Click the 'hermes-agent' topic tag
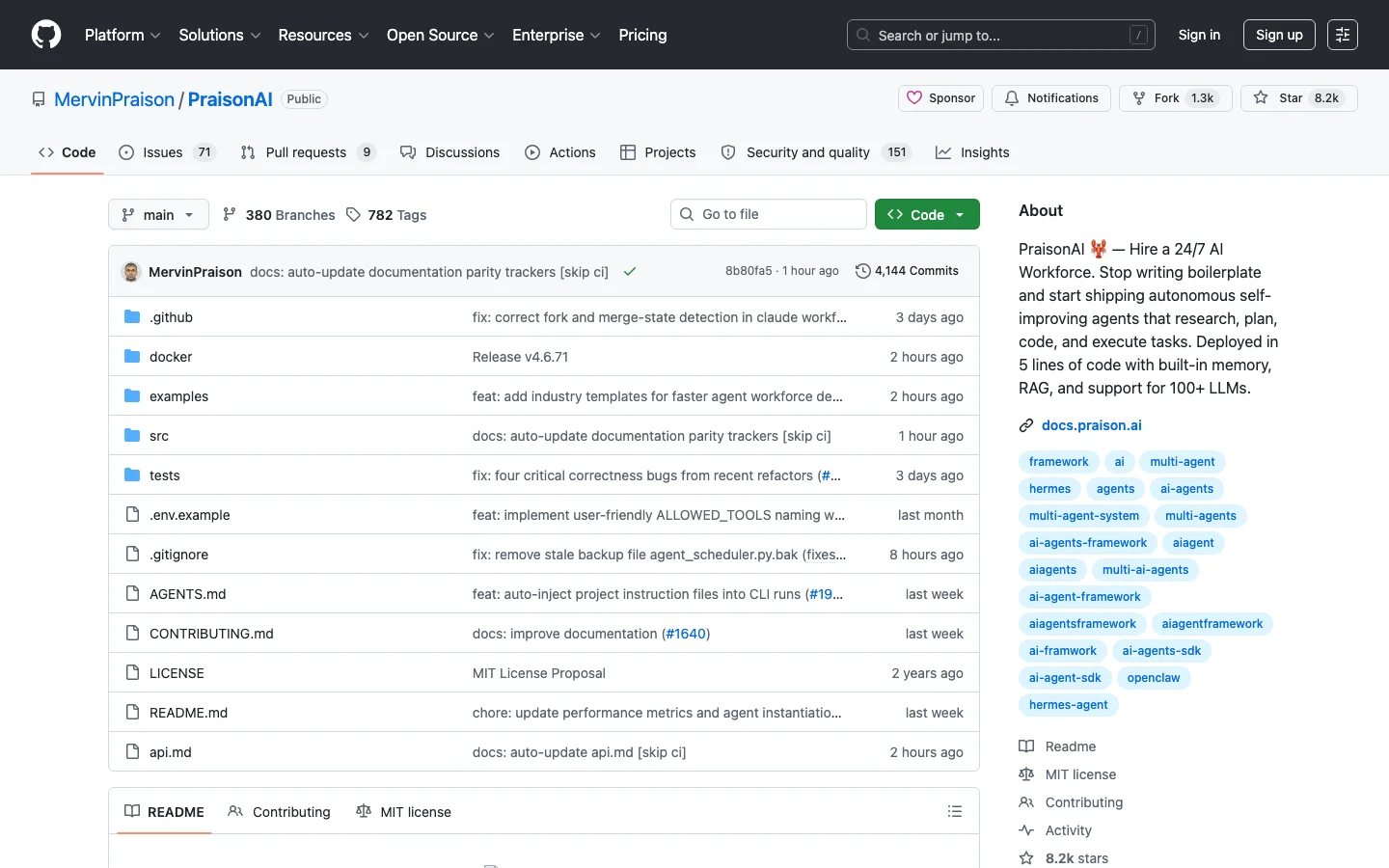The image size is (1389, 868). (1069, 705)
